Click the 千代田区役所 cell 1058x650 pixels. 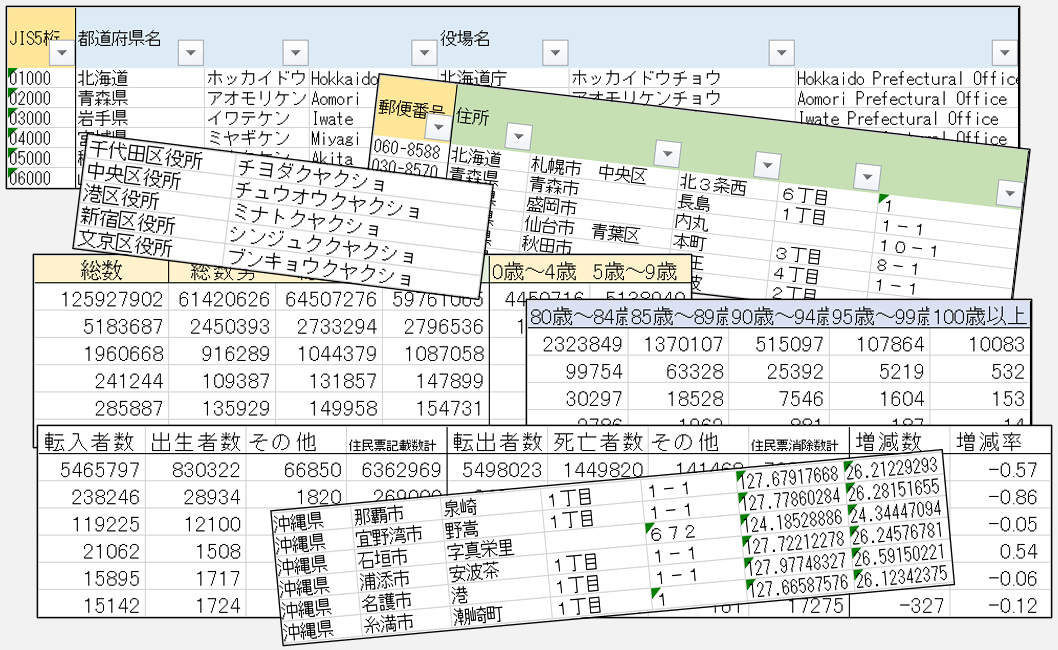pyautogui.click(x=146, y=154)
